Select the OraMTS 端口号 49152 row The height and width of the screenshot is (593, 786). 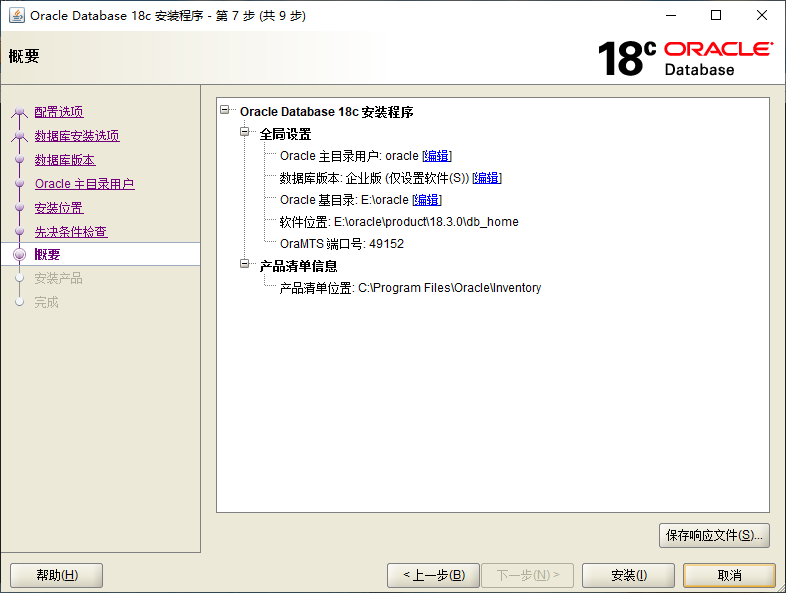[342, 244]
